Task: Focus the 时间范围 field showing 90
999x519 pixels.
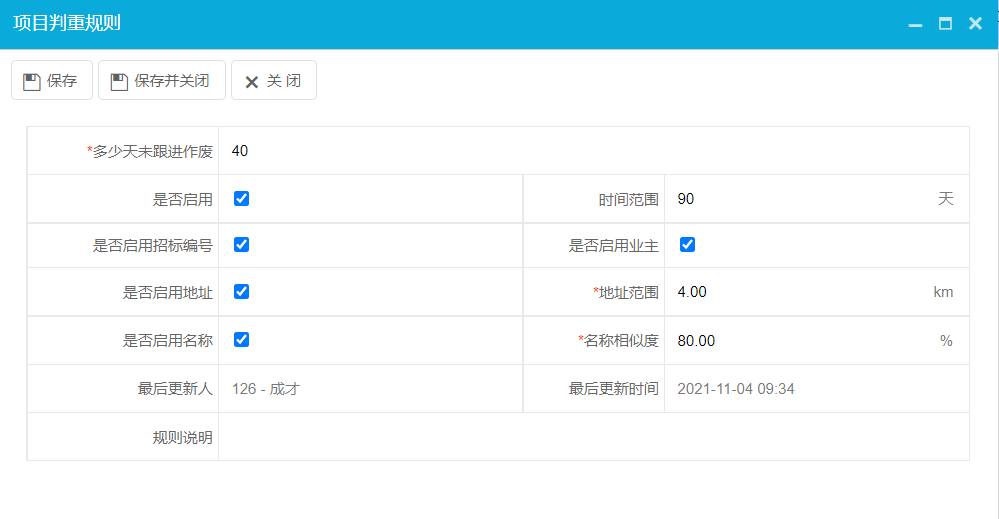Action: click(x=800, y=199)
